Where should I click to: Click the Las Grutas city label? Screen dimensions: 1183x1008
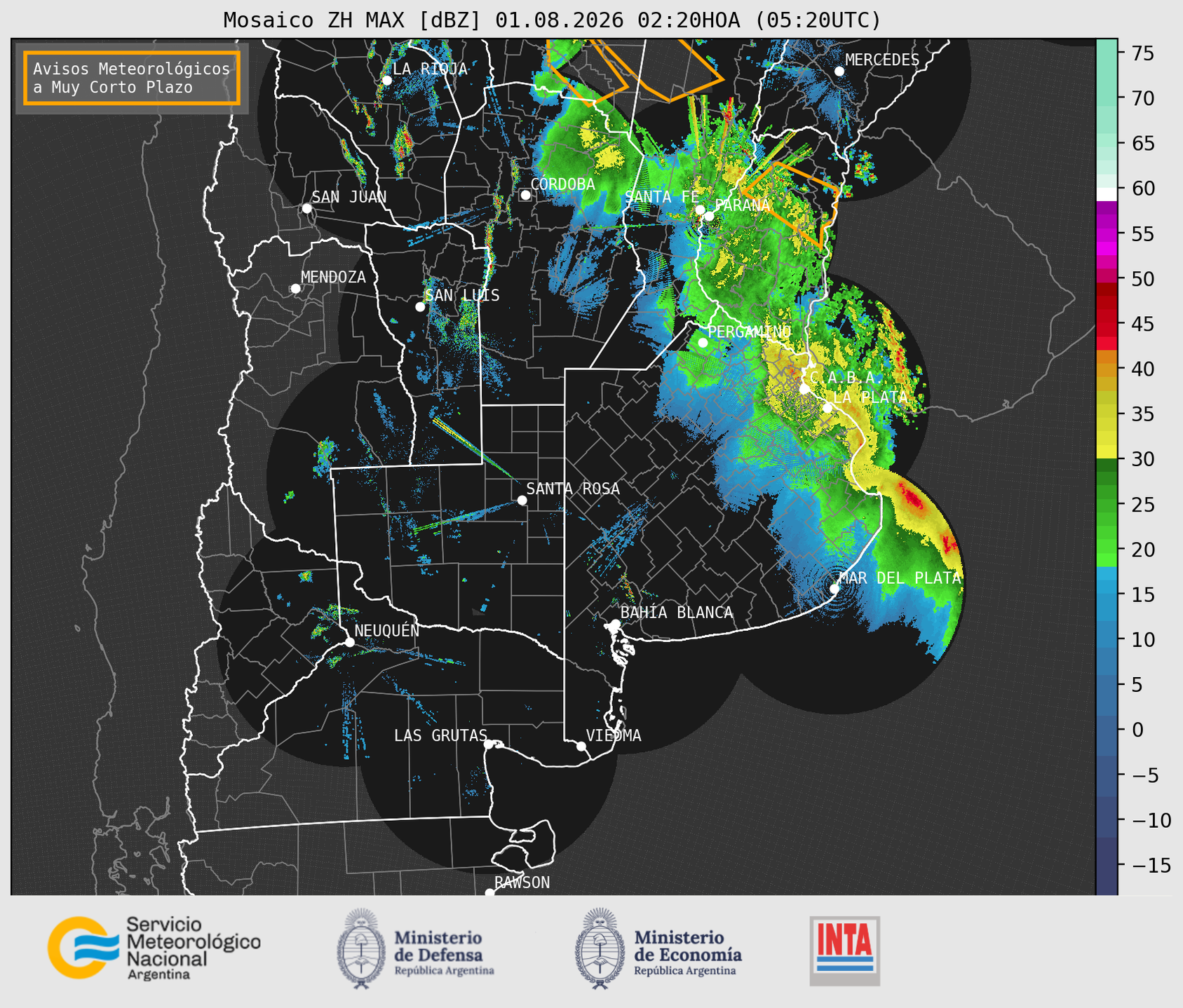(x=440, y=735)
